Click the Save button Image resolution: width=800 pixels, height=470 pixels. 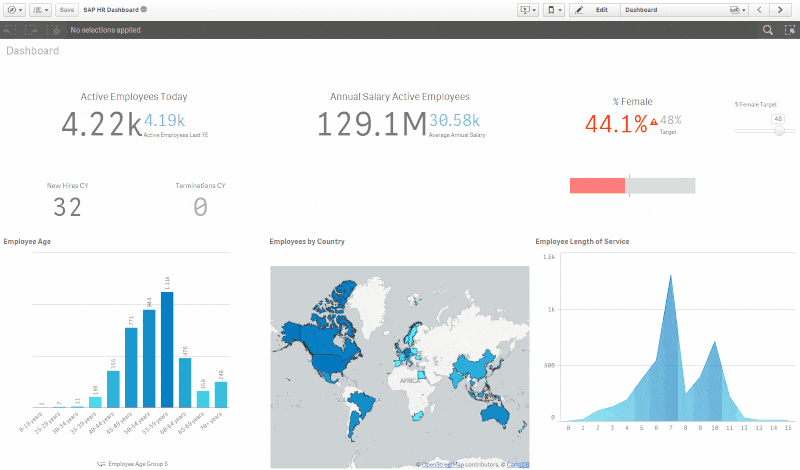coord(67,9)
